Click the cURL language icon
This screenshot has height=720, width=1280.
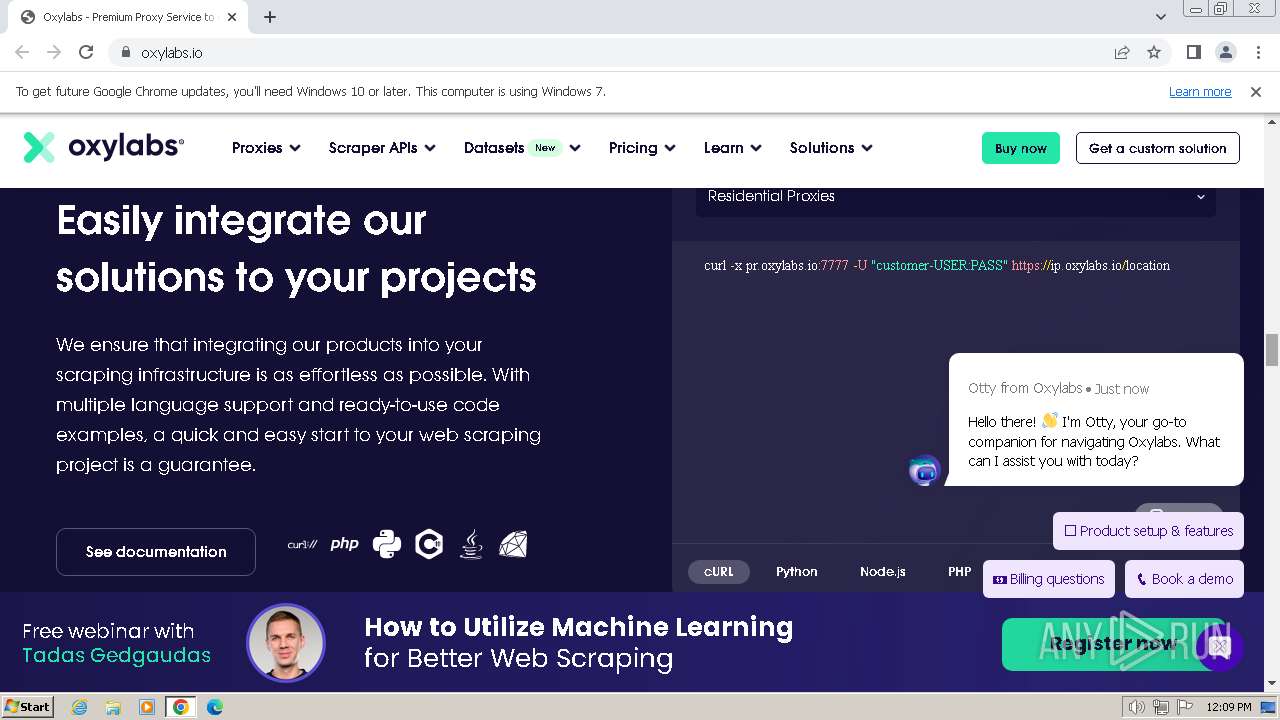[x=302, y=544]
